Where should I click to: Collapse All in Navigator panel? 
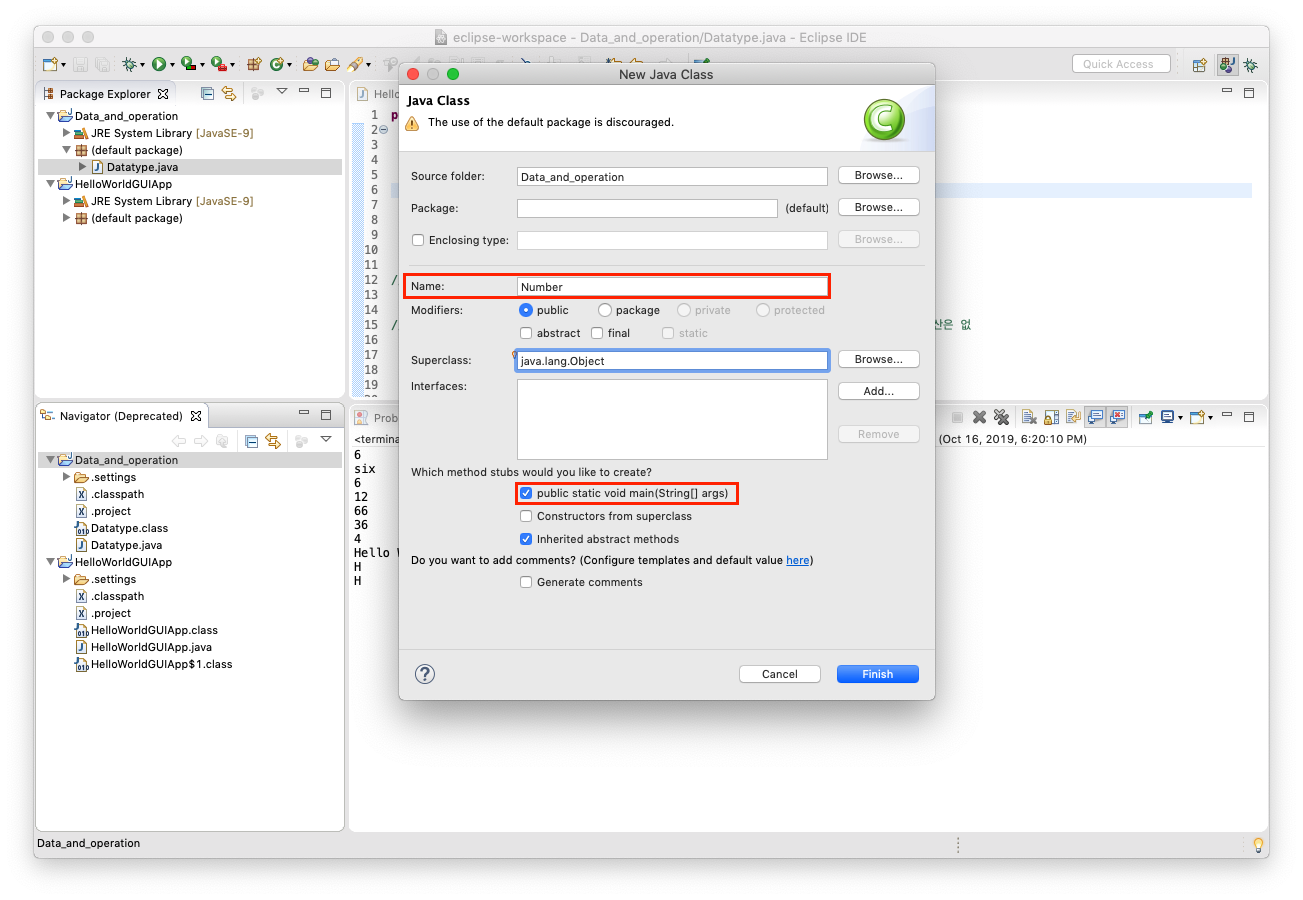tap(252, 441)
